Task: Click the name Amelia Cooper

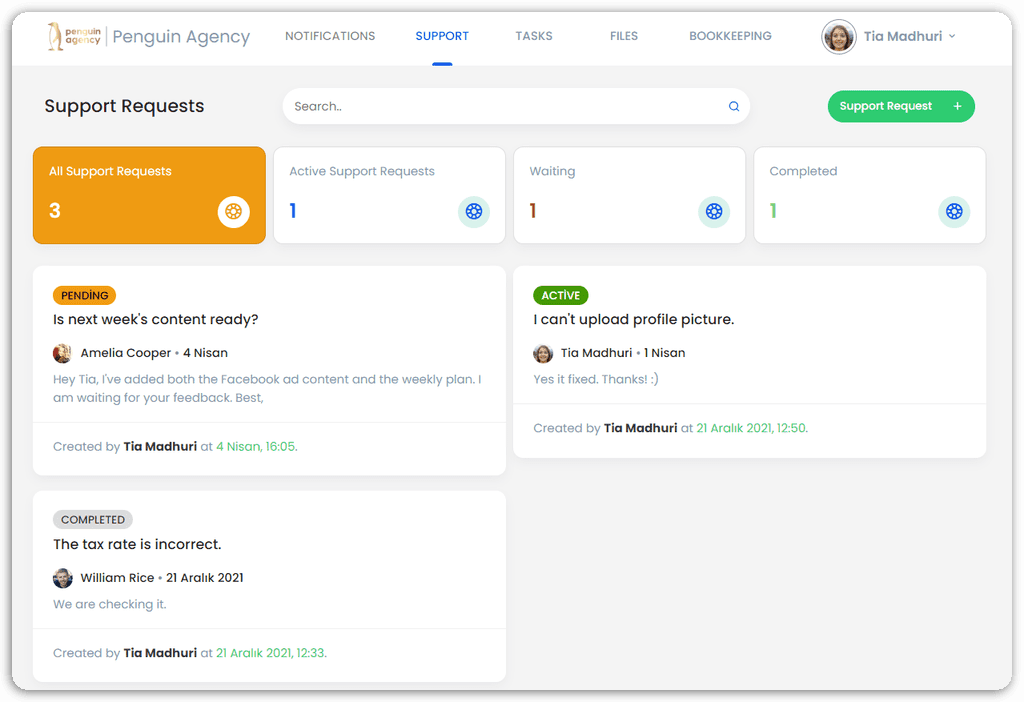Action: [x=125, y=353]
